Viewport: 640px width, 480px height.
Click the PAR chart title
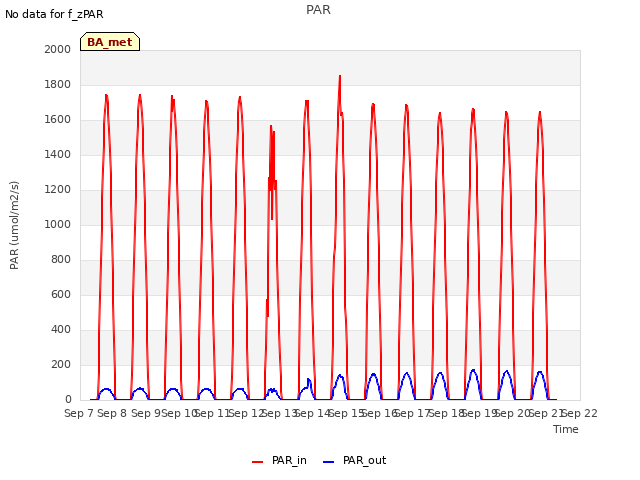(318, 10)
